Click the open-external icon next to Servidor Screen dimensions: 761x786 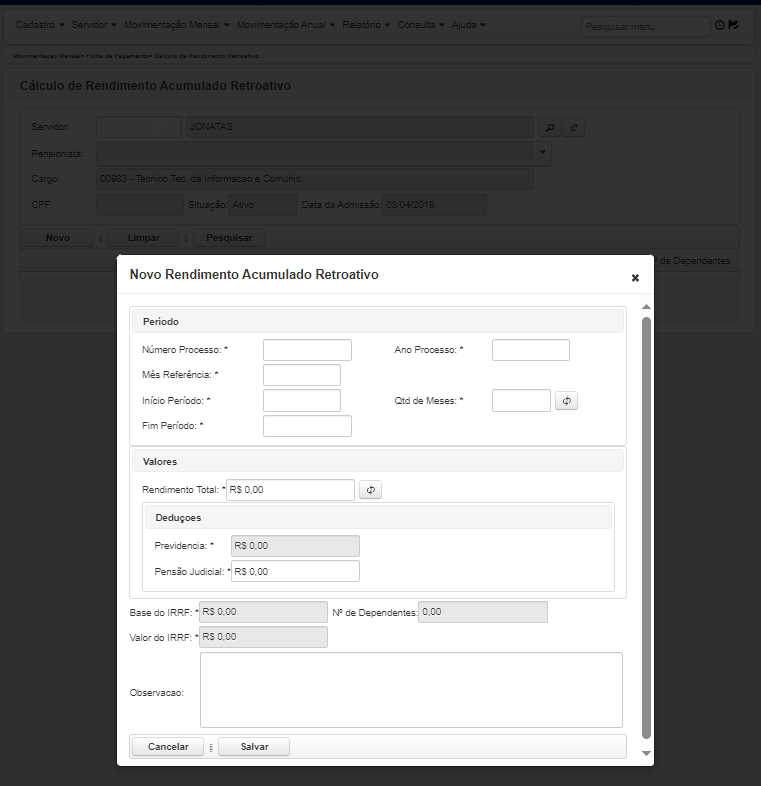(574, 127)
